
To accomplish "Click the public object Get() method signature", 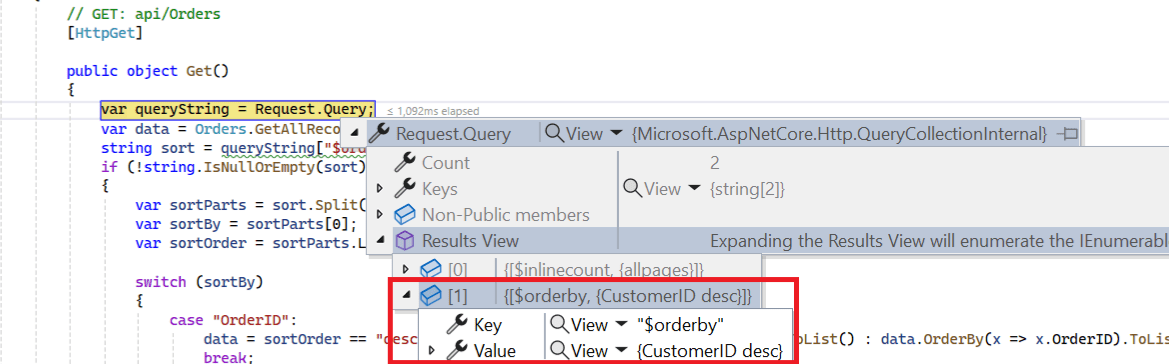I will pyautogui.click(x=148, y=72).
